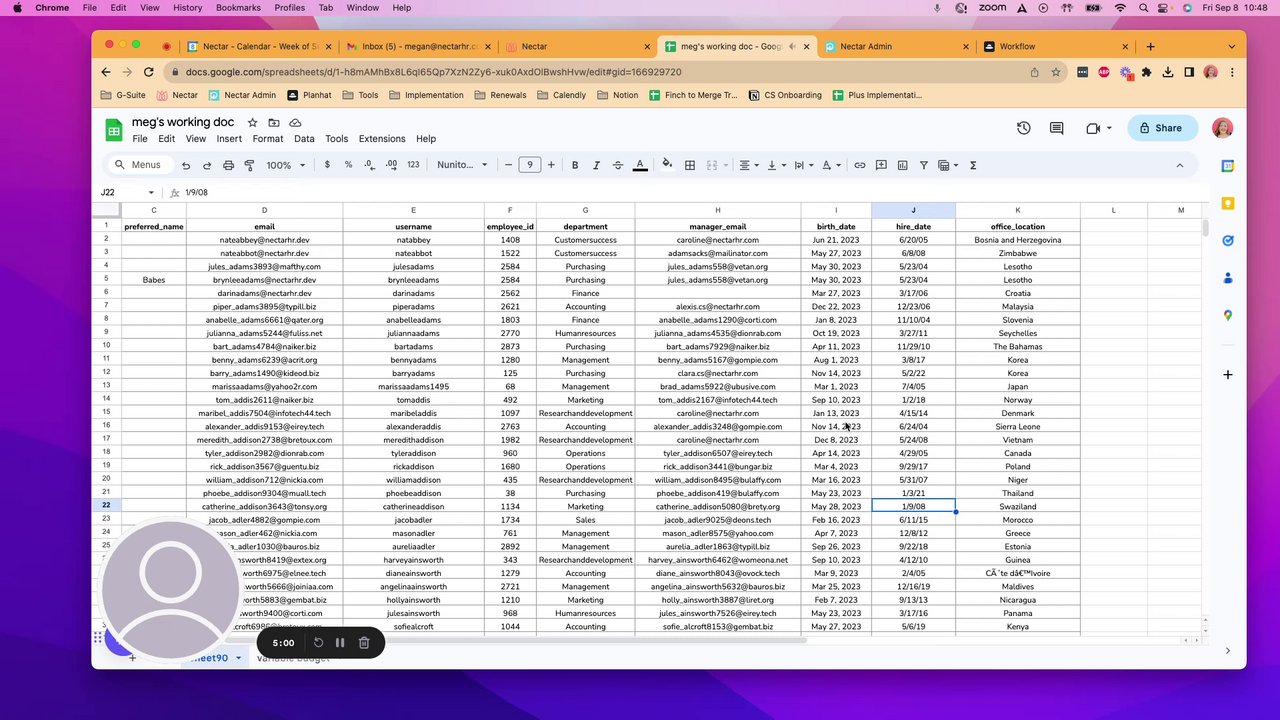
Task: Increase the font size
Action: (x=551, y=165)
